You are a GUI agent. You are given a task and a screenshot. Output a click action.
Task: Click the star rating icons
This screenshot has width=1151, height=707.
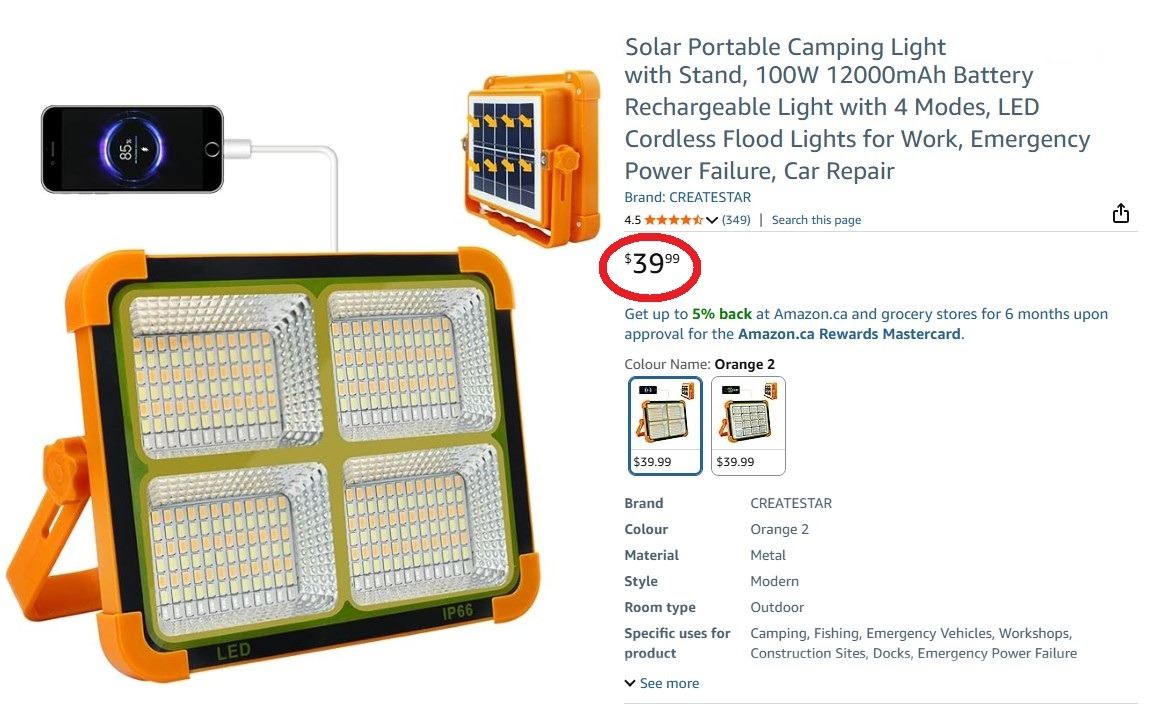click(x=673, y=220)
